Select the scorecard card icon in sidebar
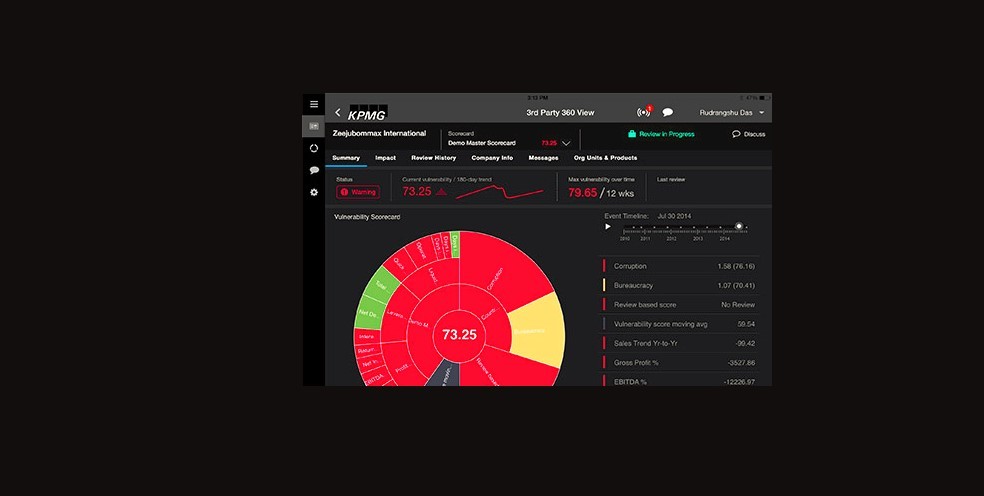Viewport: 984px width, 496px height. 314,127
